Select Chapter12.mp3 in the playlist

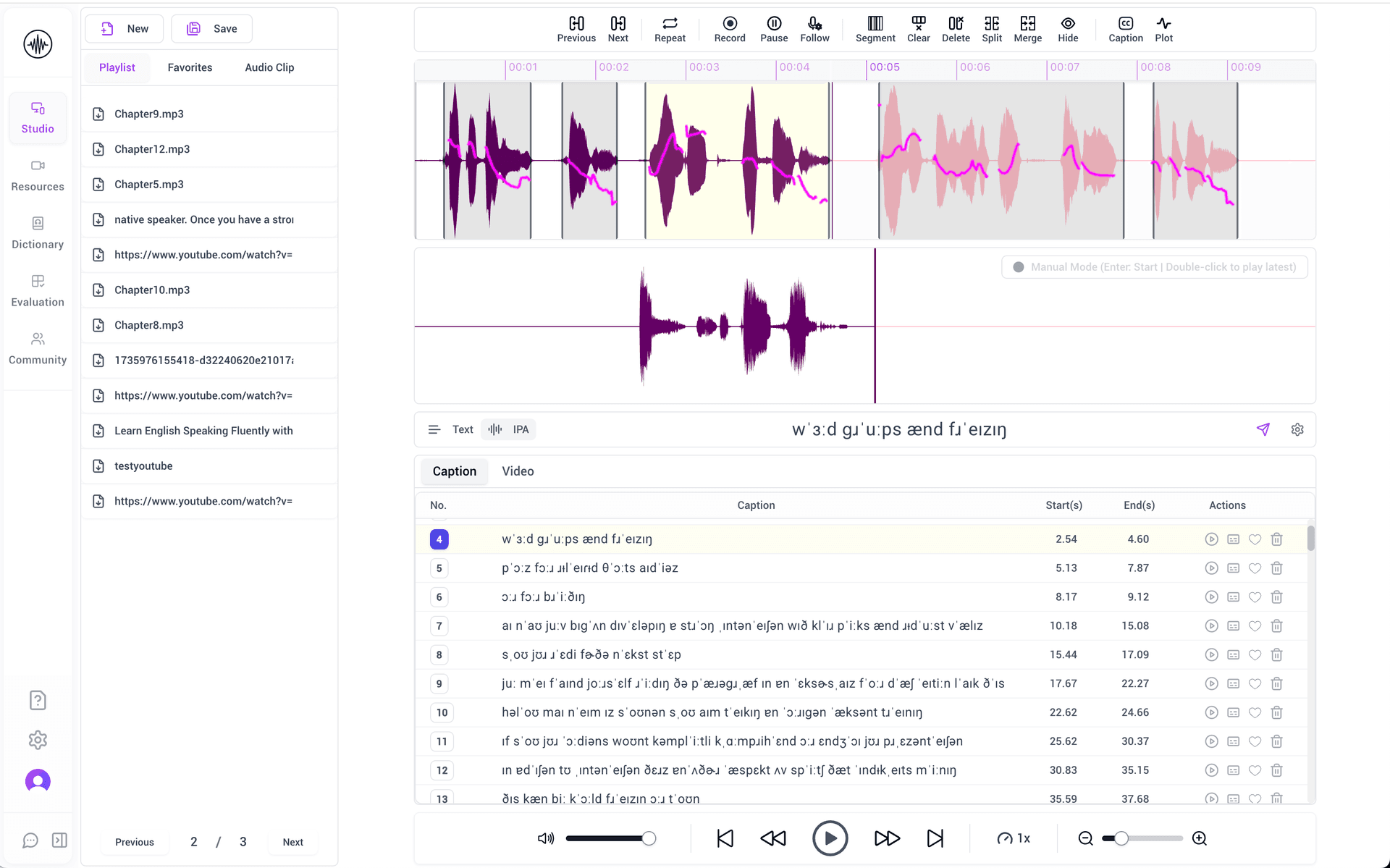click(152, 149)
